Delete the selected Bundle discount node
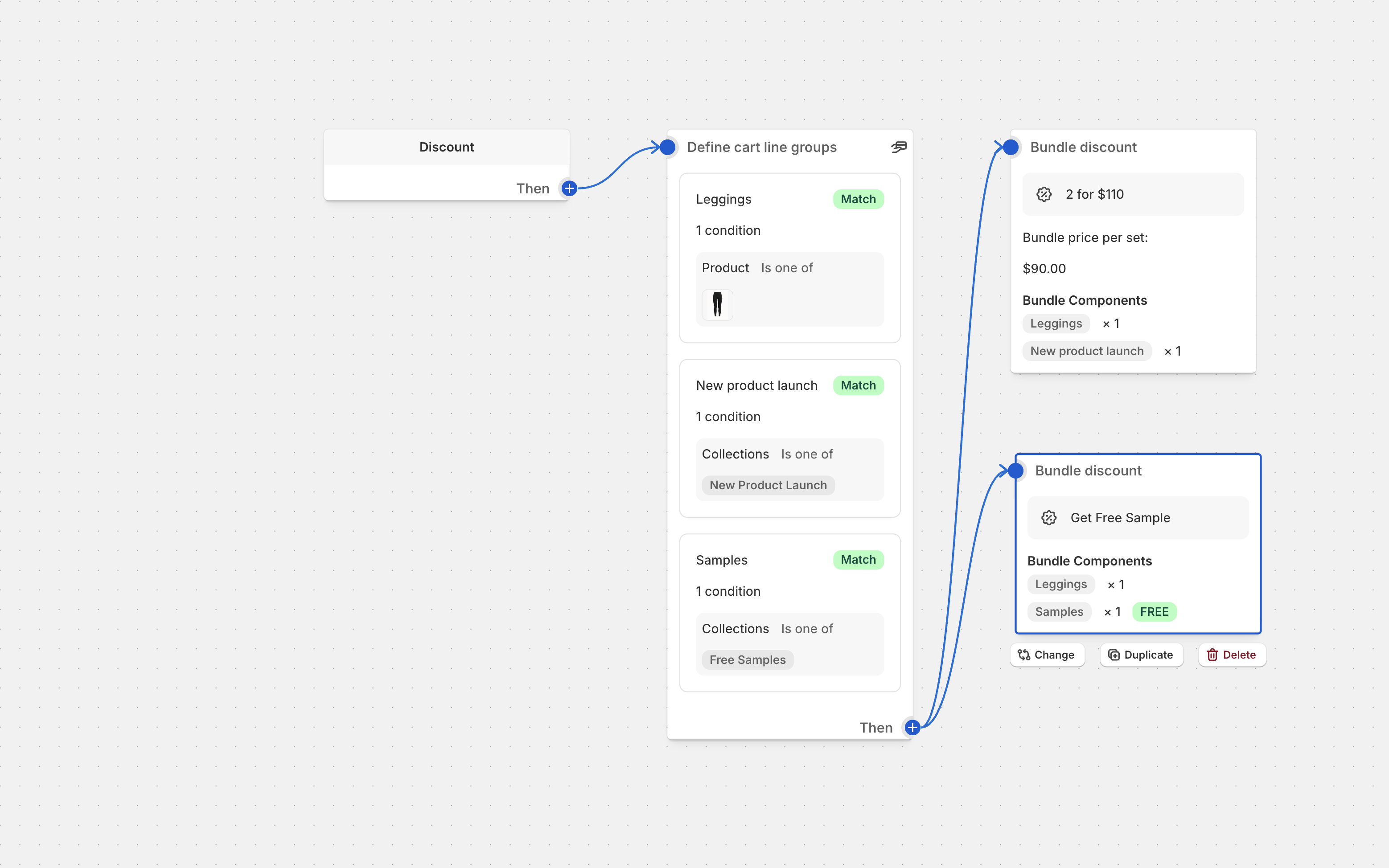1389x868 pixels. click(1232, 655)
